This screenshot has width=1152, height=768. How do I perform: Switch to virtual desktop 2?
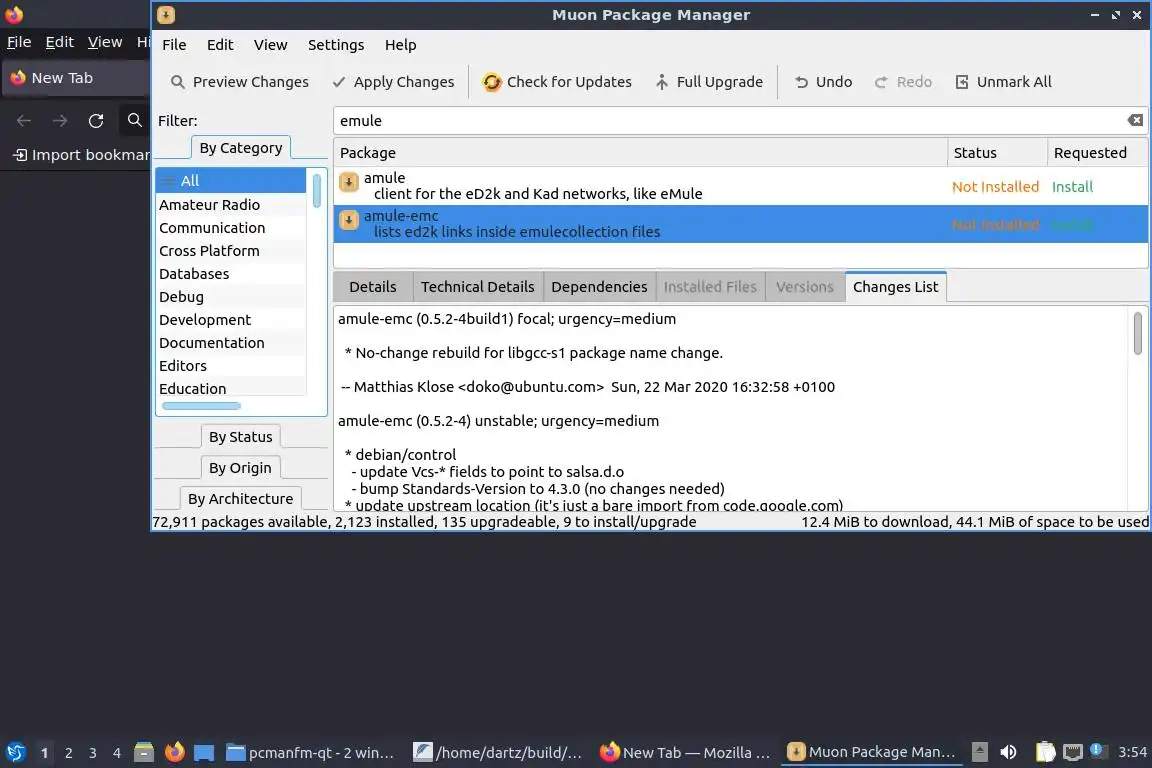pos(68,753)
